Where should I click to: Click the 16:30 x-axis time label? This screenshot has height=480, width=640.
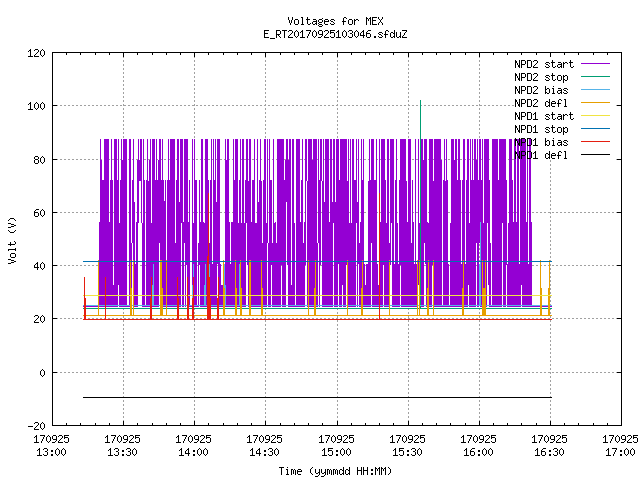[x=549, y=453]
